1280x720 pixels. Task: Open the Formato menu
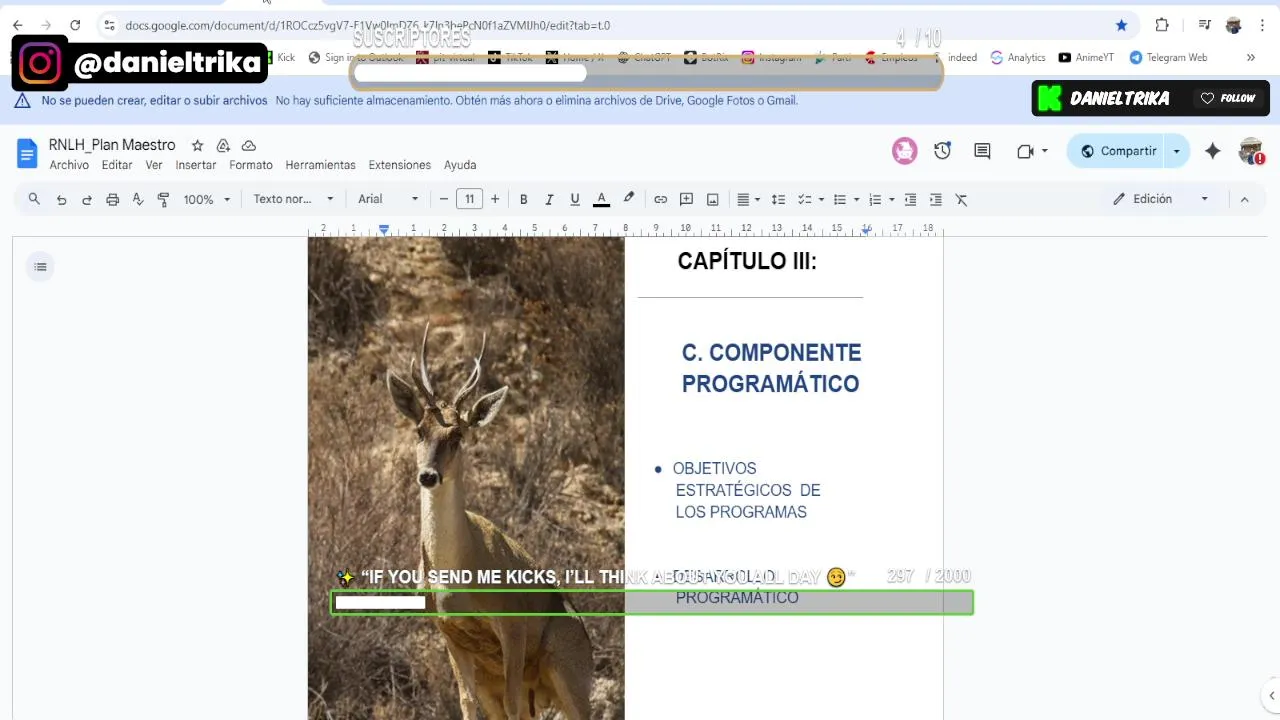[x=251, y=165]
